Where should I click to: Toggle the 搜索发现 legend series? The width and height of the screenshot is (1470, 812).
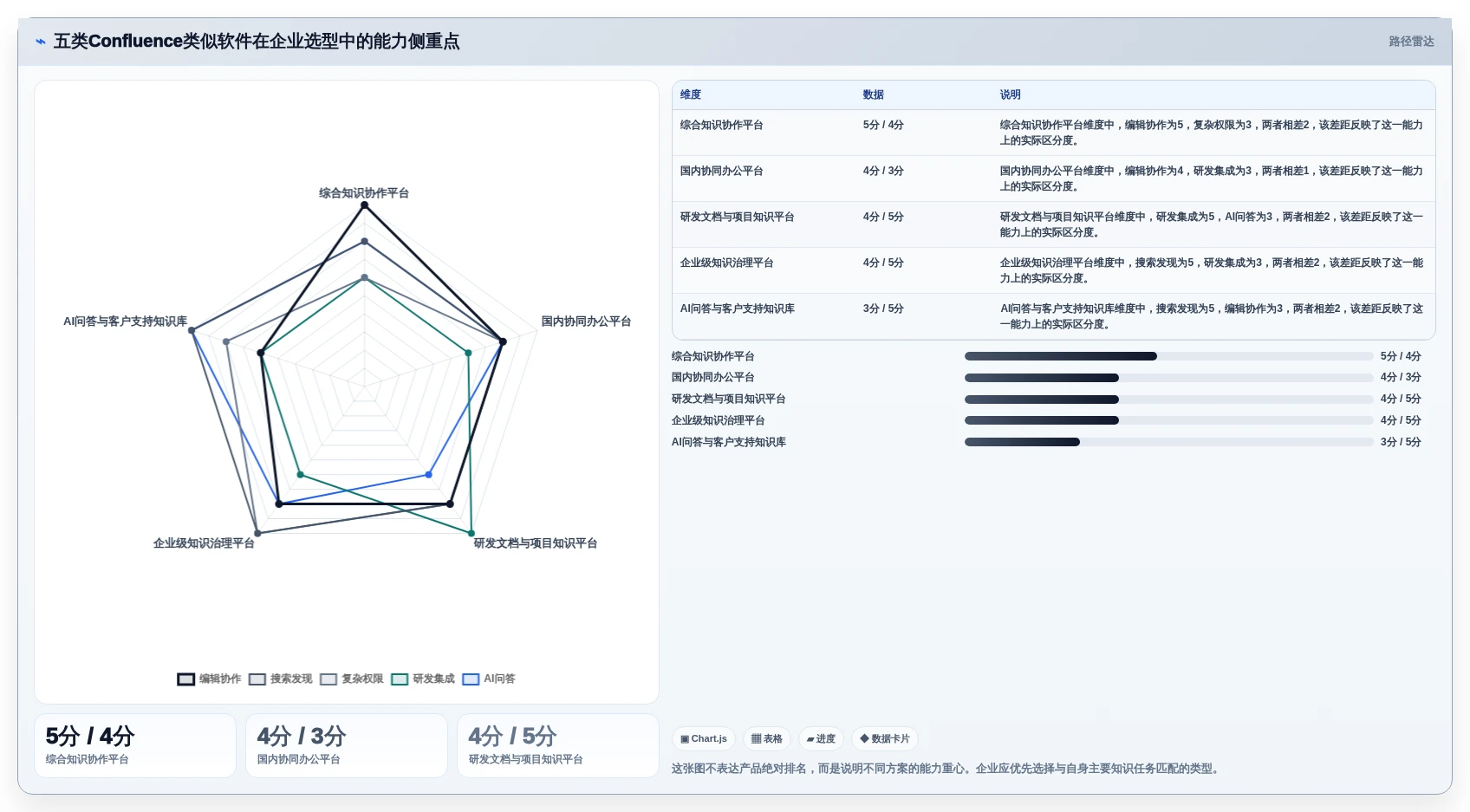pyautogui.click(x=280, y=679)
